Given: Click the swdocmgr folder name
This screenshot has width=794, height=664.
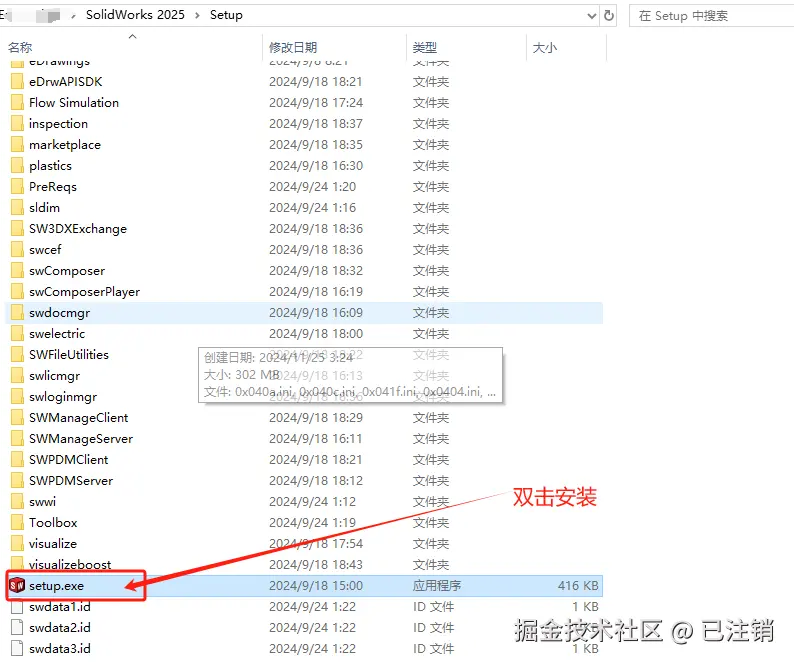Looking at the screenshot, I should (59, 313).
